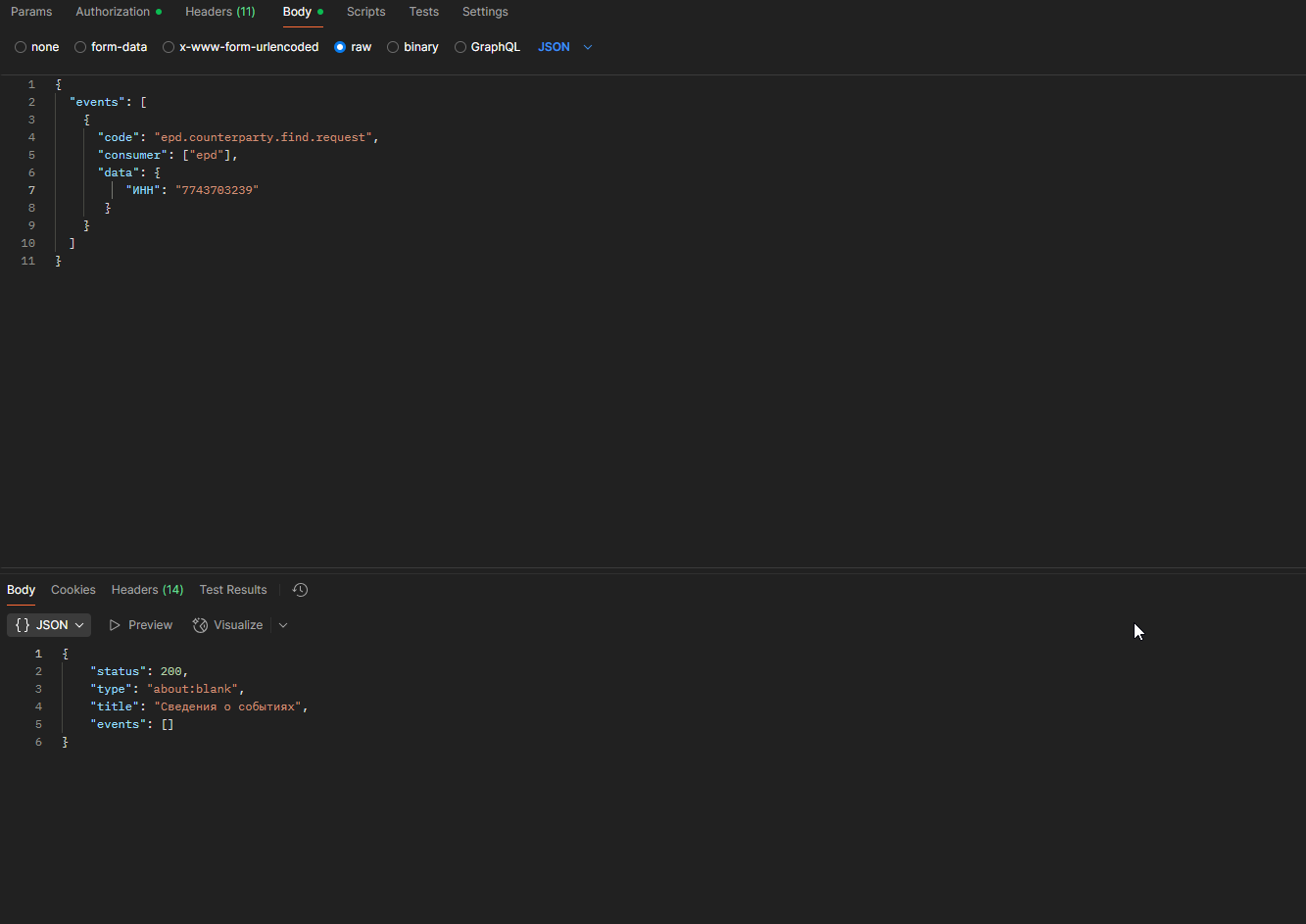Image resolution: width=1306 pixels, height=924 pixels.
Task: Click the "7743703239" ИНН value
Action: point(217,190)
